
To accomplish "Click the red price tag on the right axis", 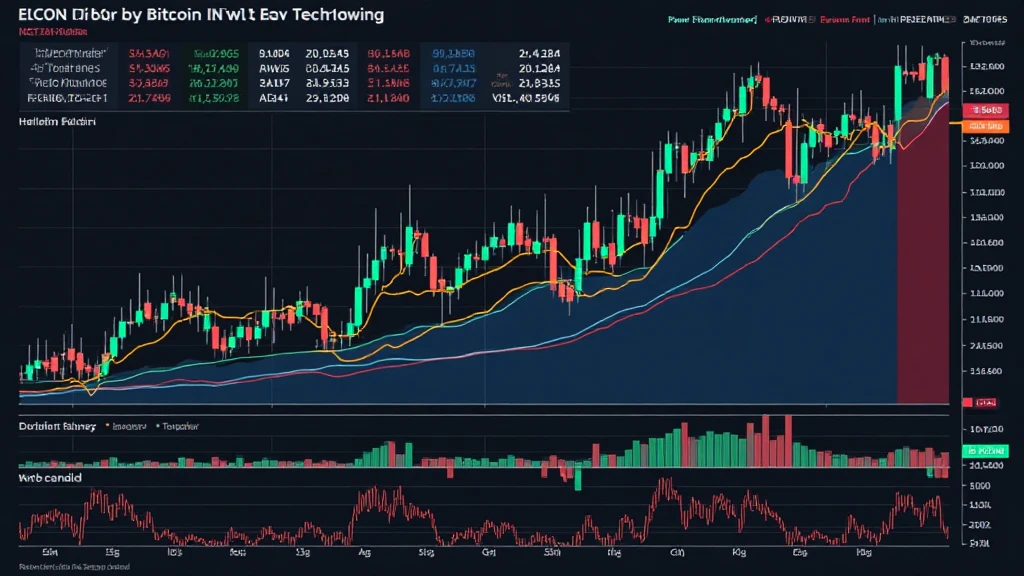I will (x=981, y=110).
